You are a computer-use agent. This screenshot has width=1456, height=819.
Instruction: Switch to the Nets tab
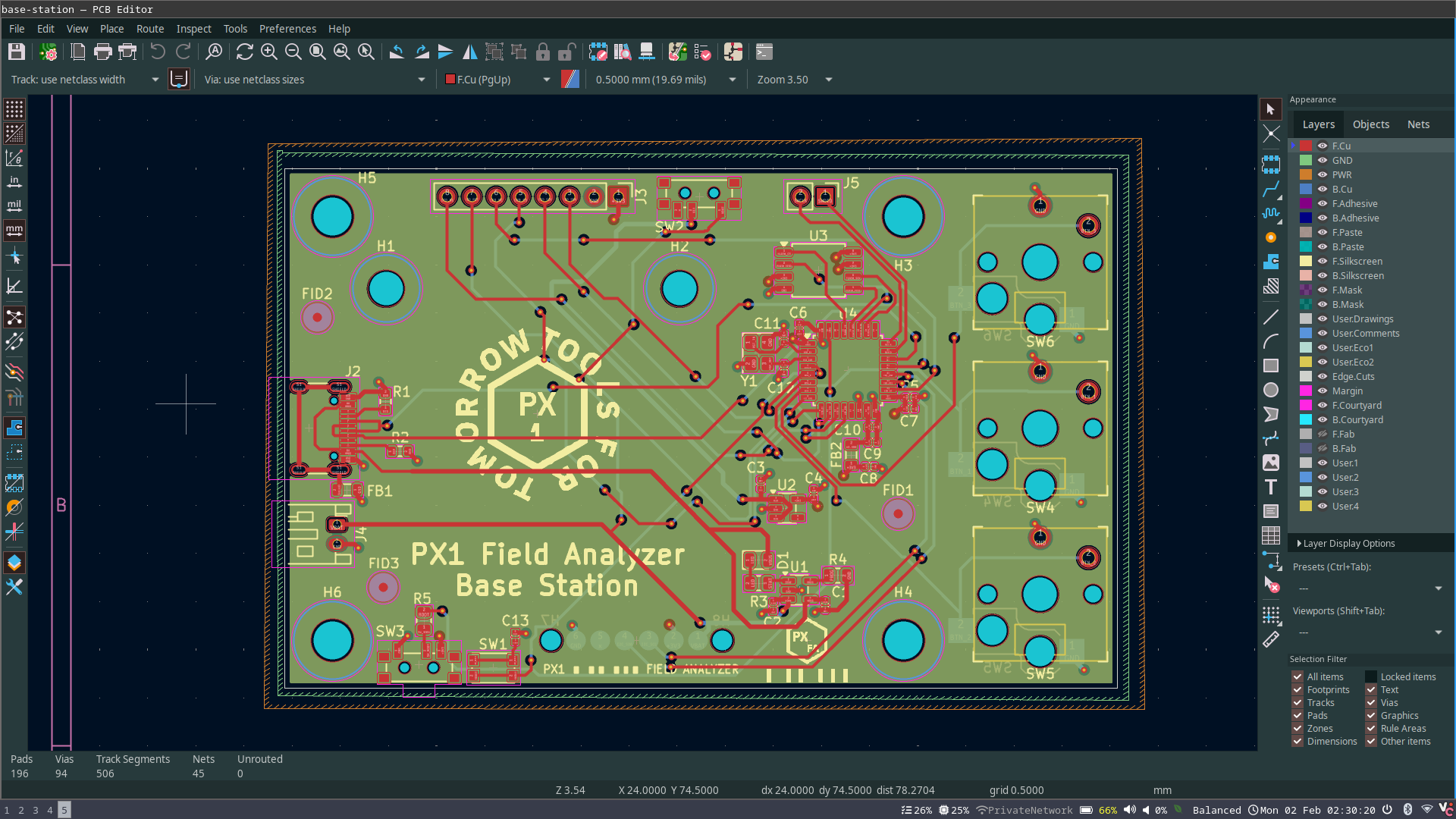[x=1418, y=124]
